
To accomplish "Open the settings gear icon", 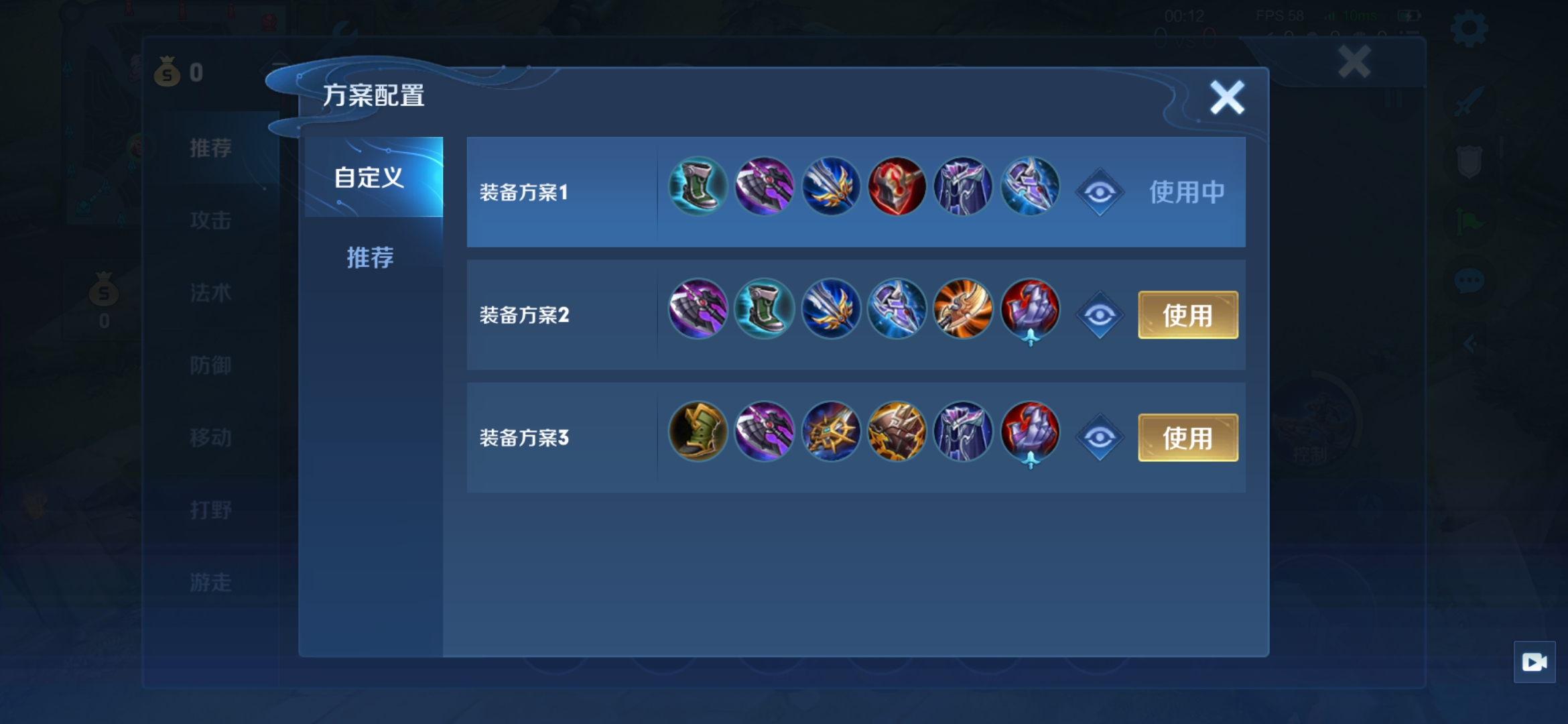I will coord(1469,28).
